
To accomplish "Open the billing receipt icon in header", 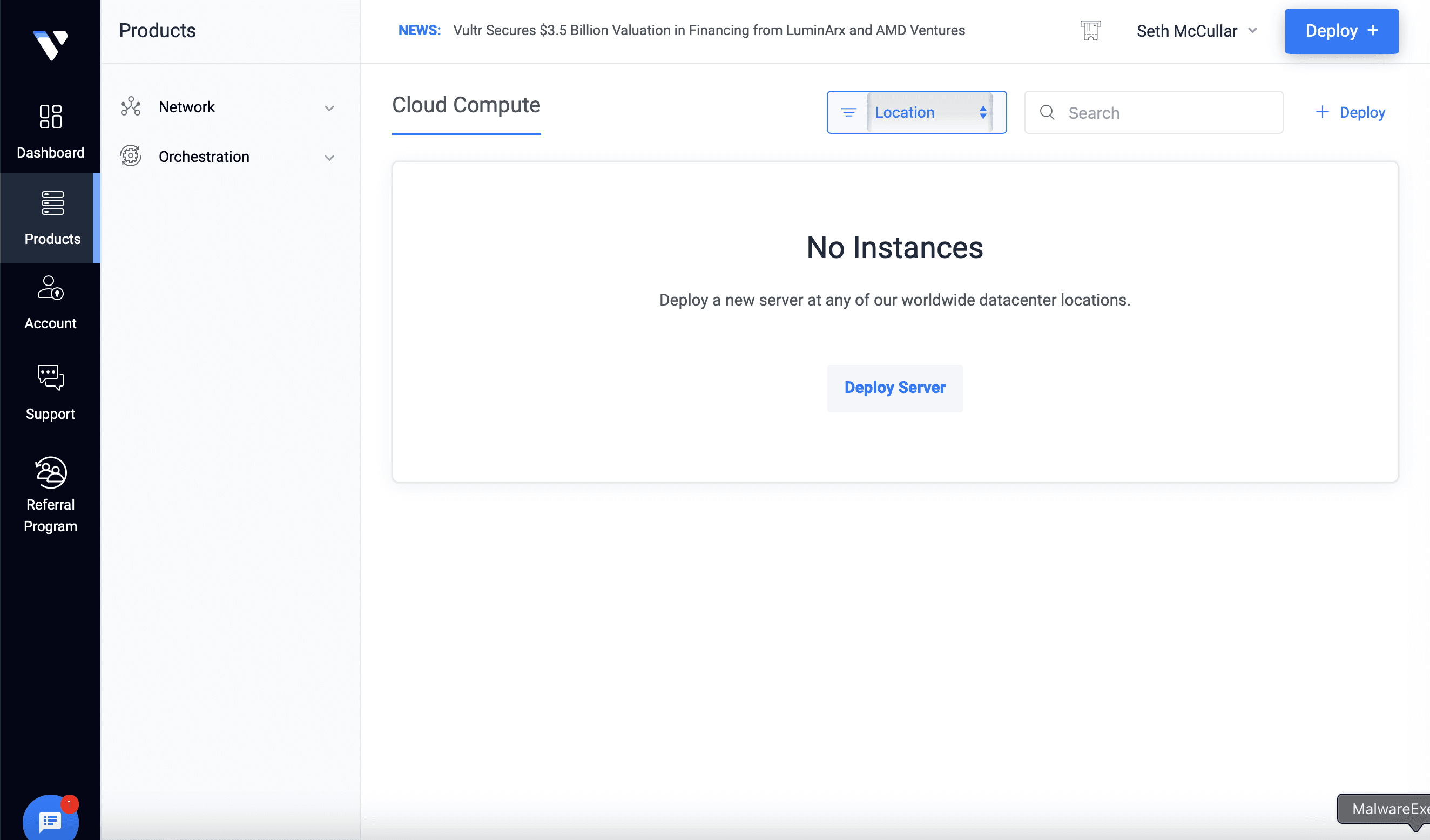I will 1090,31.
